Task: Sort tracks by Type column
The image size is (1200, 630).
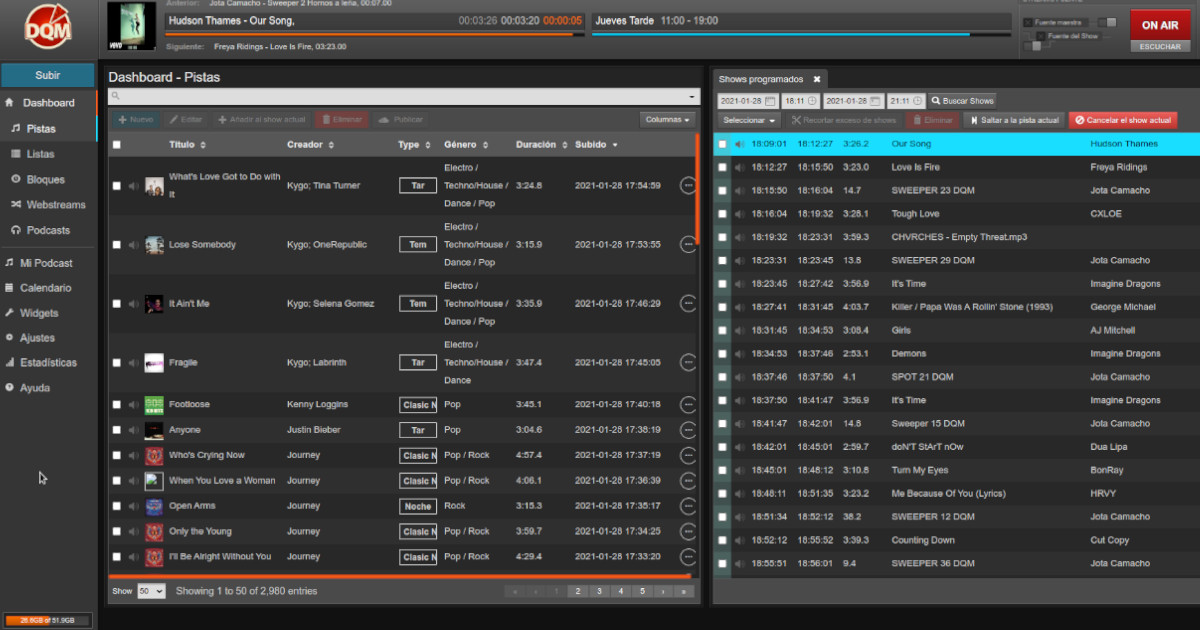Action: coord(414,145)
